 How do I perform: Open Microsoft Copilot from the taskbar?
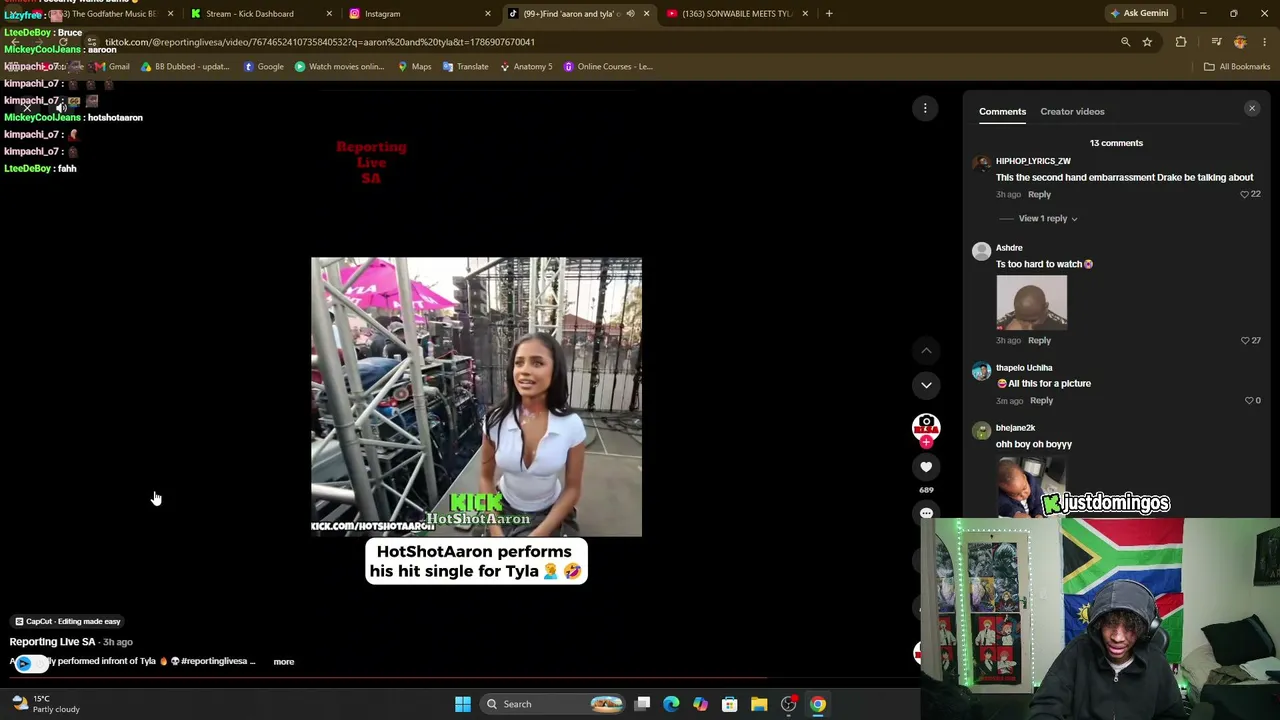[700, 704]
